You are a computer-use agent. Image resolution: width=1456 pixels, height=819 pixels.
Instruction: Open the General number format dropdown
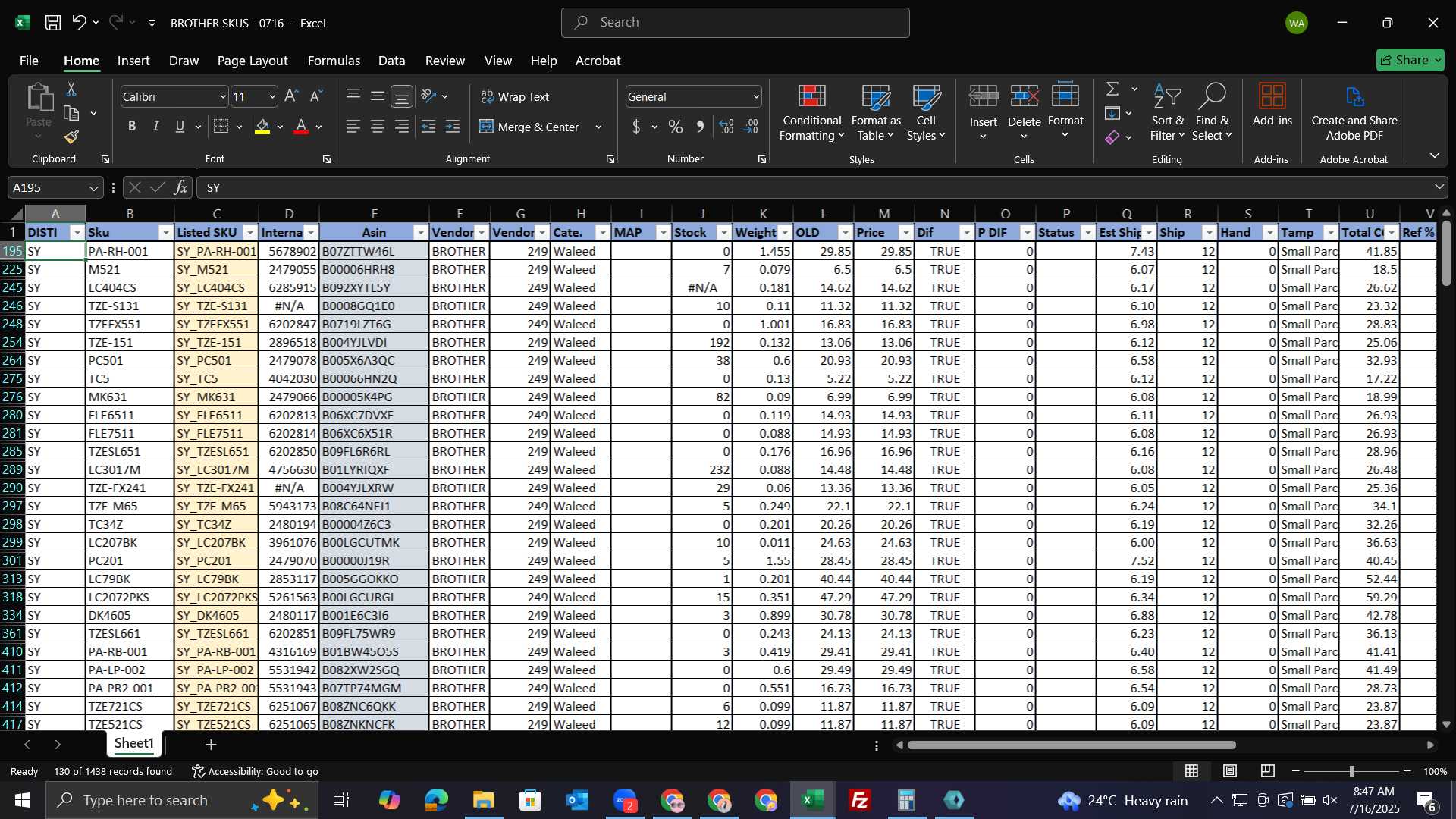click(x=756, y=96)
